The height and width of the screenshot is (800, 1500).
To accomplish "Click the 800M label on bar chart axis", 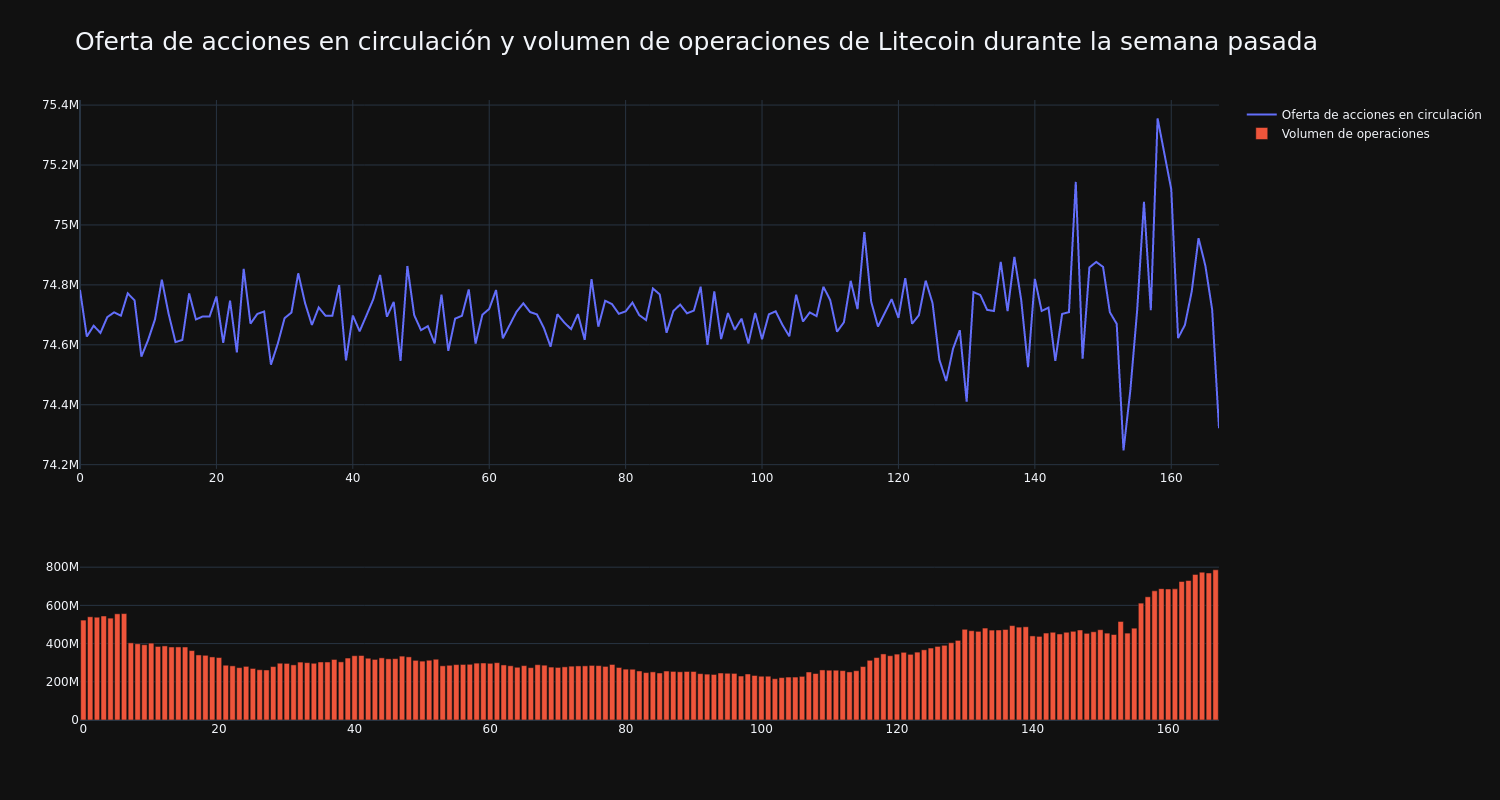I will tap(62, 567).
